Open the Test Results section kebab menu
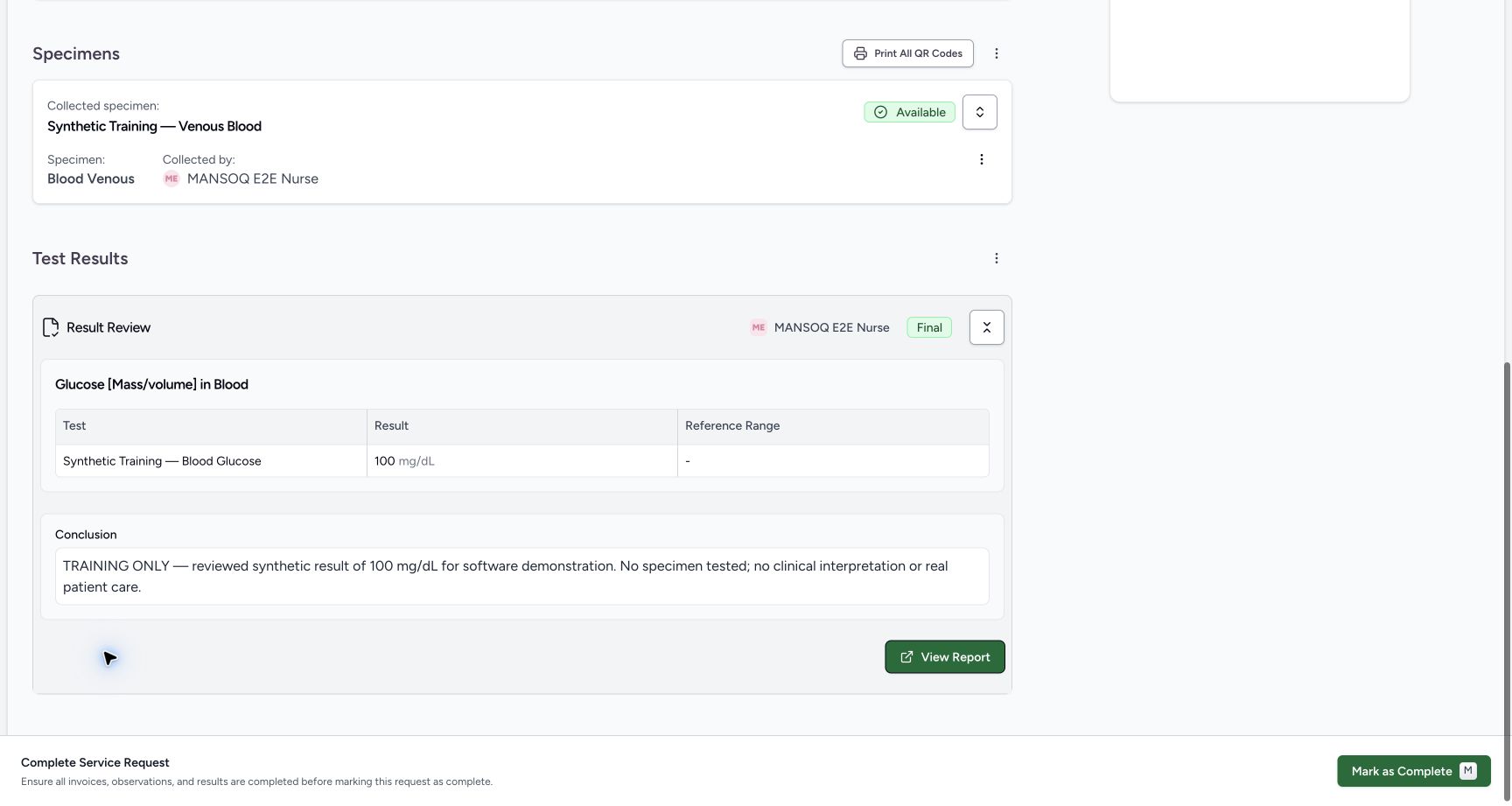The width and height of the screenshot is (1512, 806). pos(996,258)
